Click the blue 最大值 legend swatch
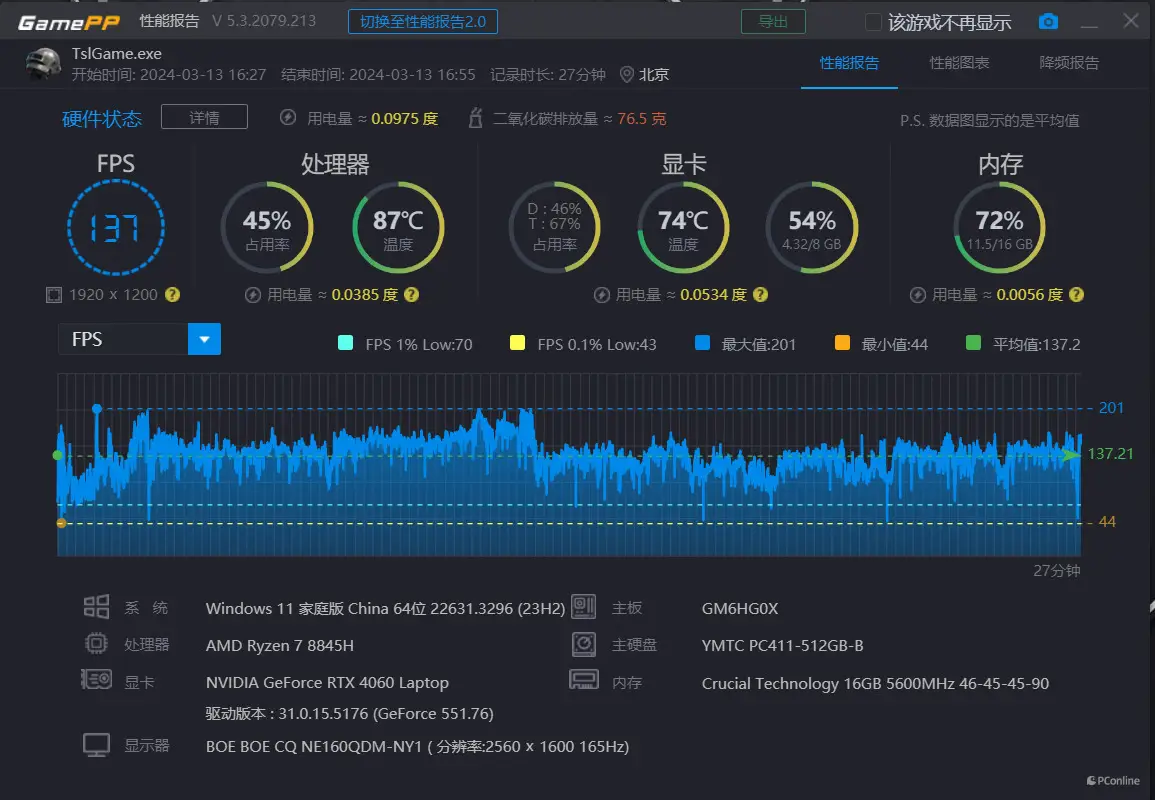 [702, 343]
